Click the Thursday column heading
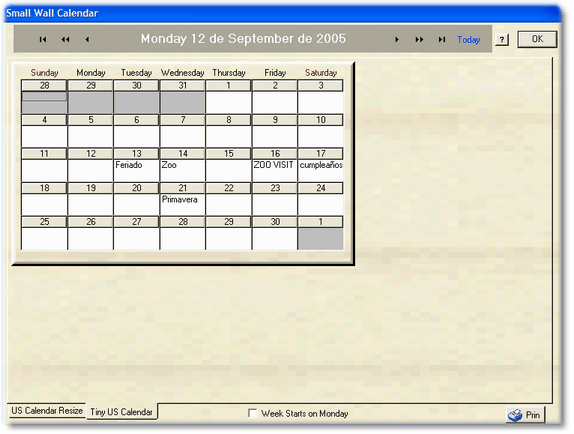 (229, 72)
